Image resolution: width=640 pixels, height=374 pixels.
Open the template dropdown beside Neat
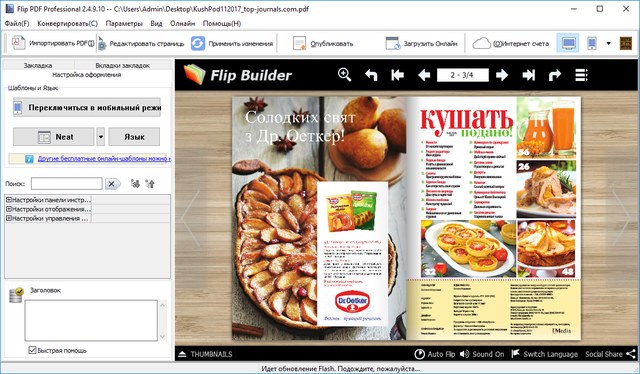tap(100, 137)
